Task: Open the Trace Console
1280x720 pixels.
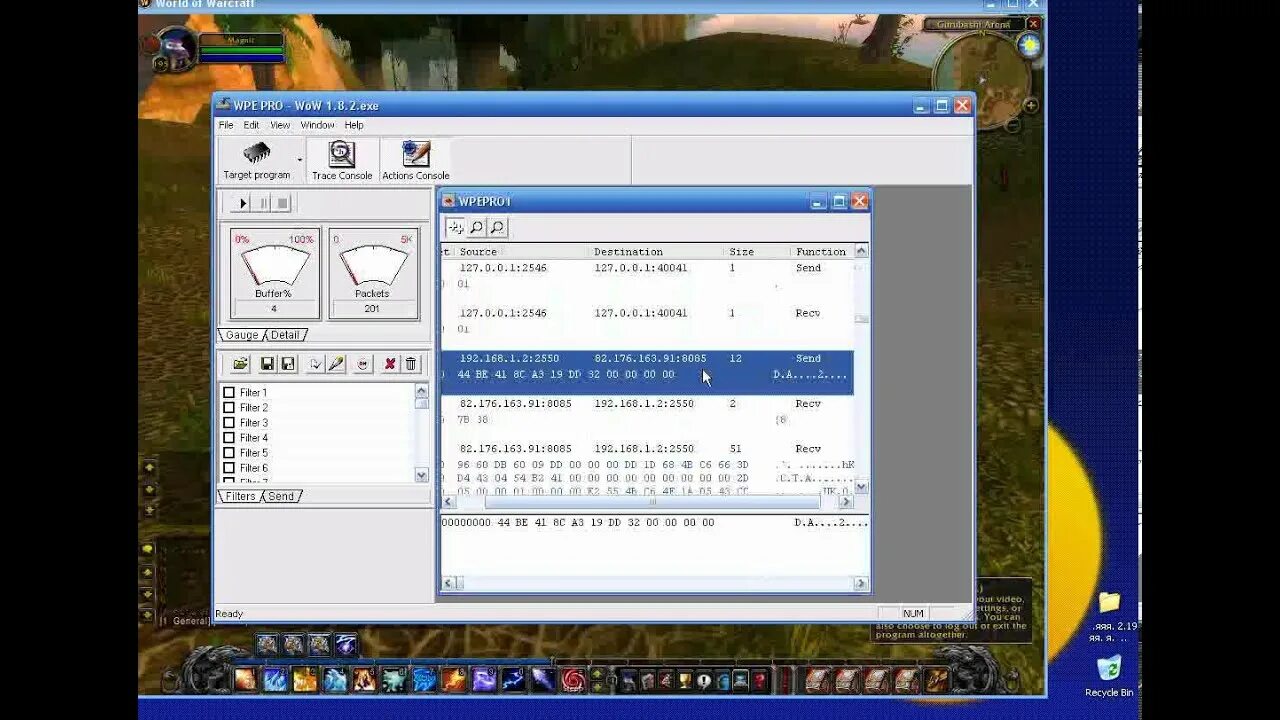Action: click(342, 160)
